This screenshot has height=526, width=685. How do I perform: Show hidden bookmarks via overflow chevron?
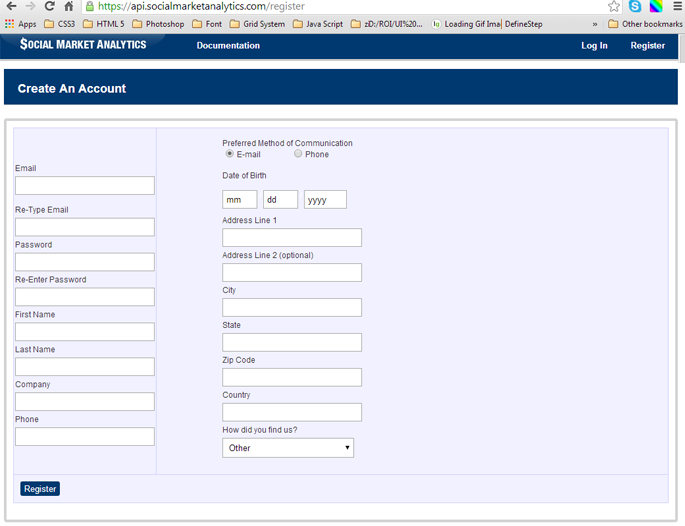(595, 24)
